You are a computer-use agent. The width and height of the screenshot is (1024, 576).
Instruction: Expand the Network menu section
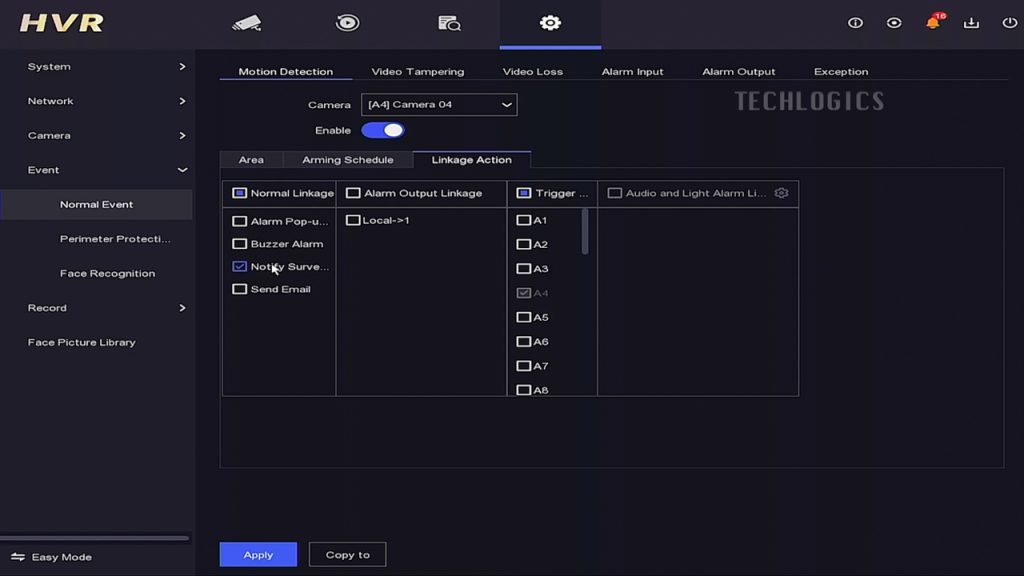point(97,101)
